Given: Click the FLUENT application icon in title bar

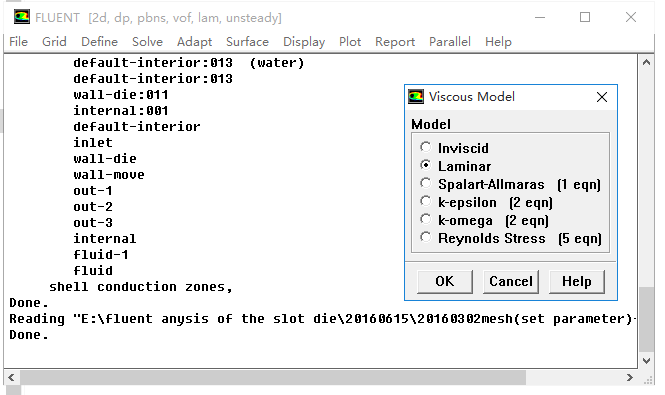Looking at the screenshot, I should [x=22, y=17].
